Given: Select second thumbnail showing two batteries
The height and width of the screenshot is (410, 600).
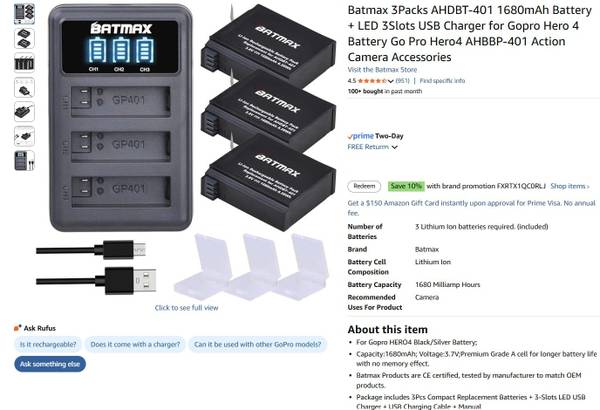Looking at the screenshot, I should point(24,38).
